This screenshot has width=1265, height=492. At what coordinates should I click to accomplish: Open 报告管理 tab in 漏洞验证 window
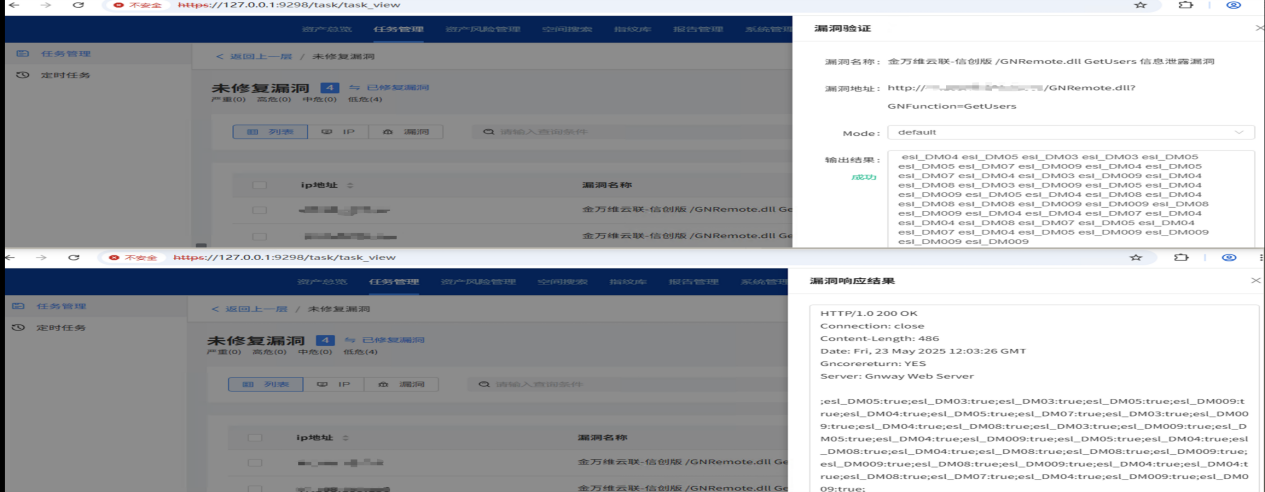[x=698, y=29]
